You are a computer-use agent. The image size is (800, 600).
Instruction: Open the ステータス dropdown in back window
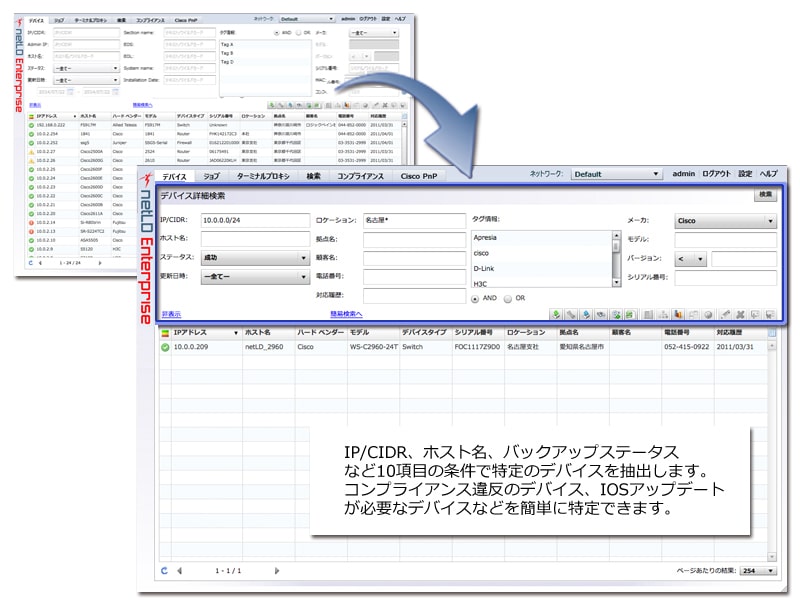pyautogui.click(x=86, y=68)
